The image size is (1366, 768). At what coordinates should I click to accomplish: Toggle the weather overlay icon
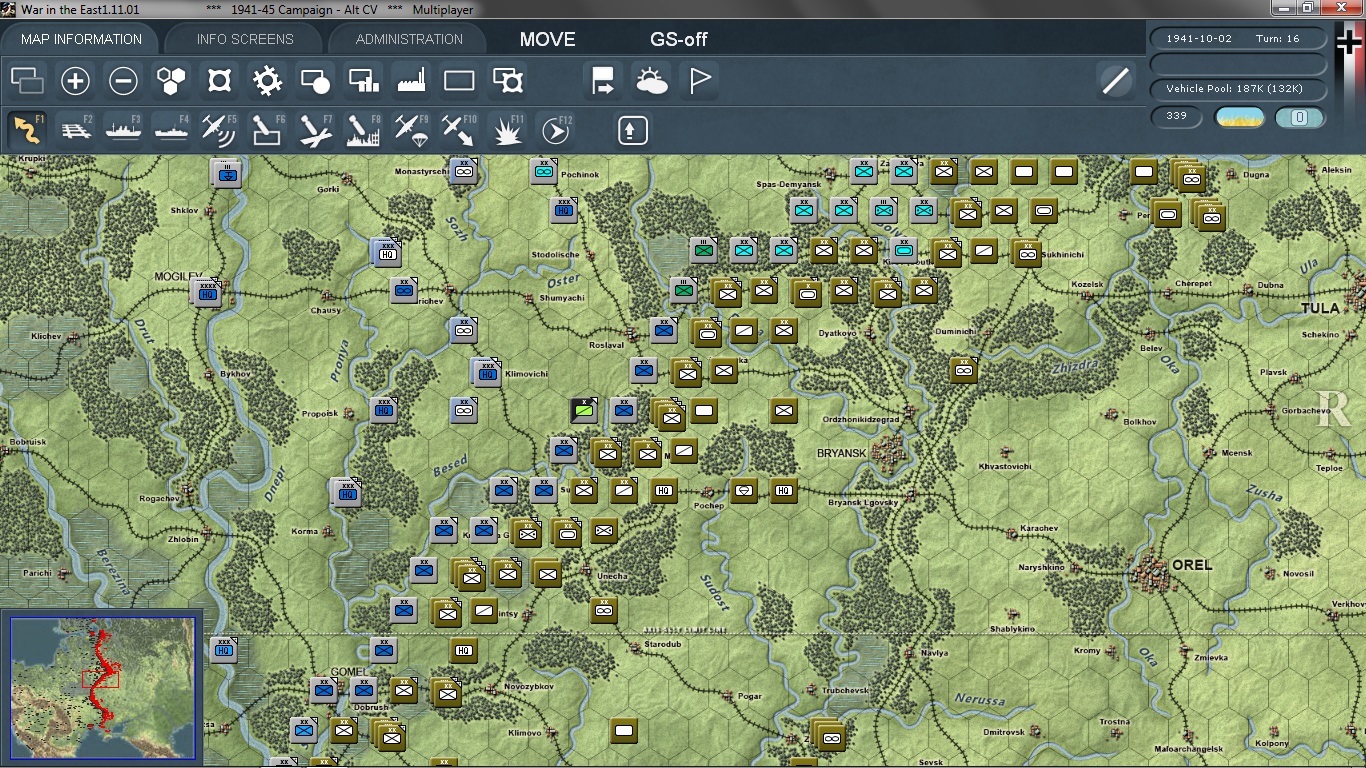coord(652,81)
